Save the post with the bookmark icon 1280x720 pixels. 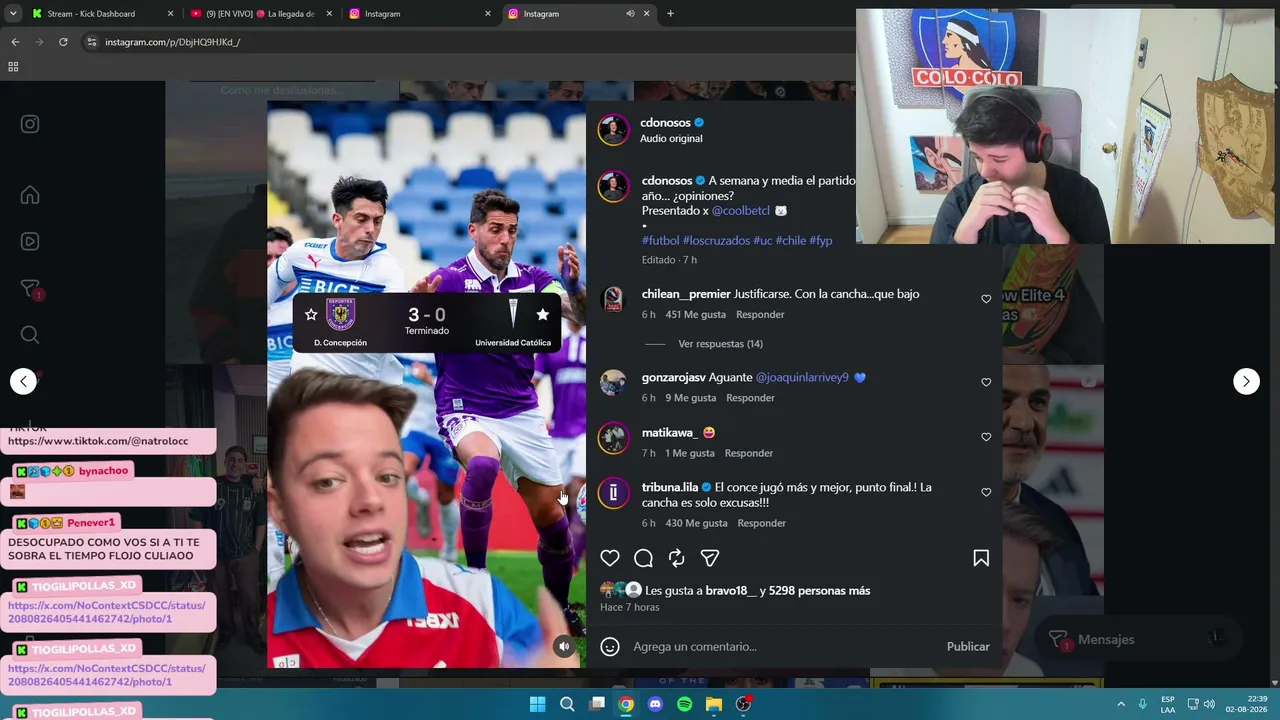(x=981, y=558)
